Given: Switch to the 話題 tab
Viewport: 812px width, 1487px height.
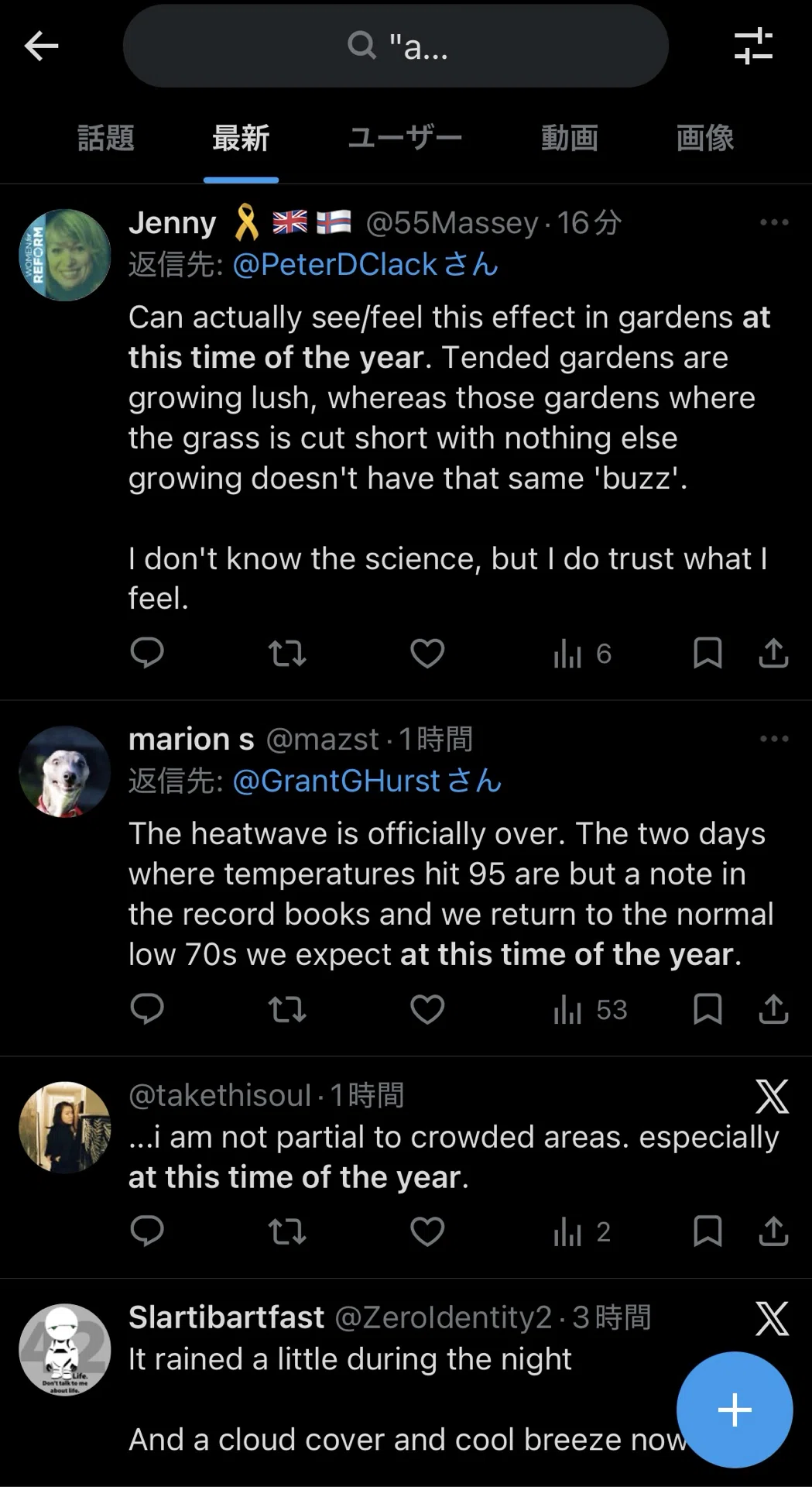Looking at the screenshot, I should [106, 138].
